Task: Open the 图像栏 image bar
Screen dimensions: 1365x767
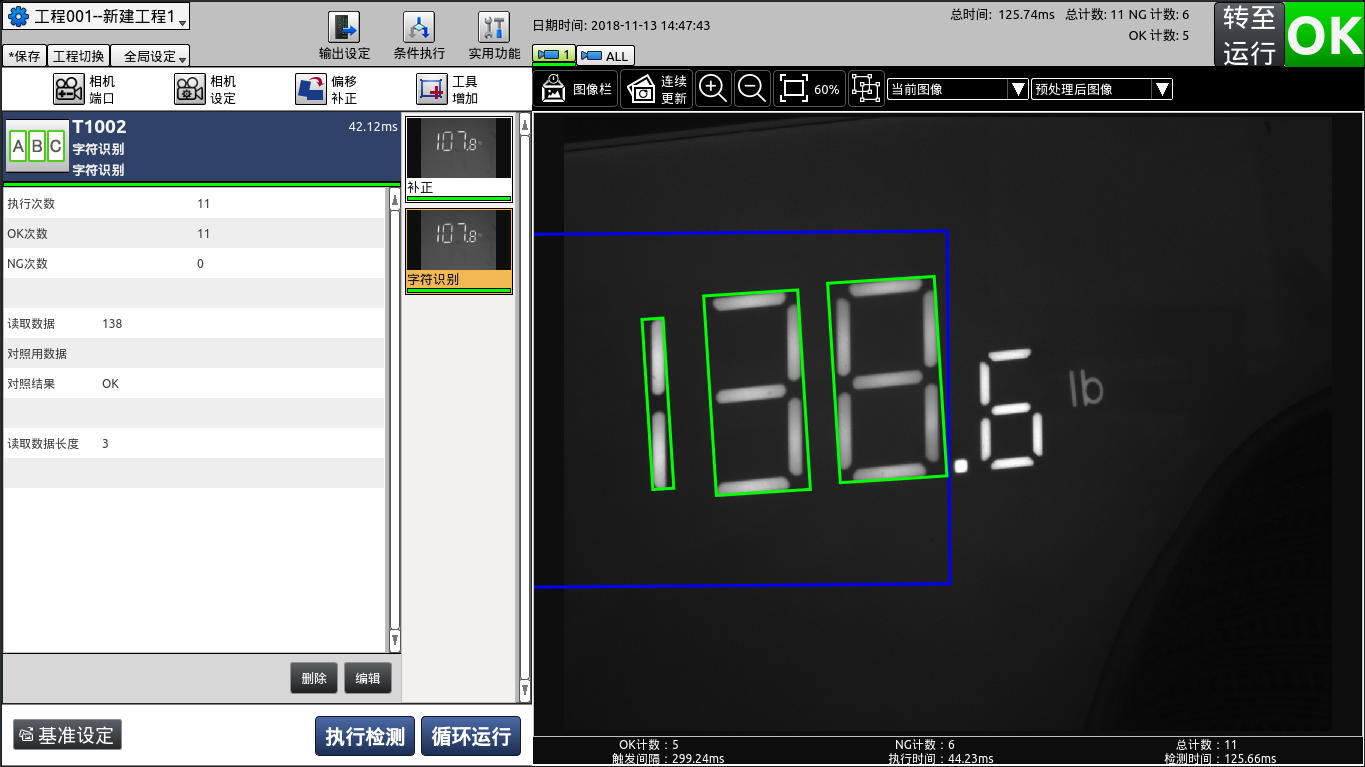Action: coord(576,89)
